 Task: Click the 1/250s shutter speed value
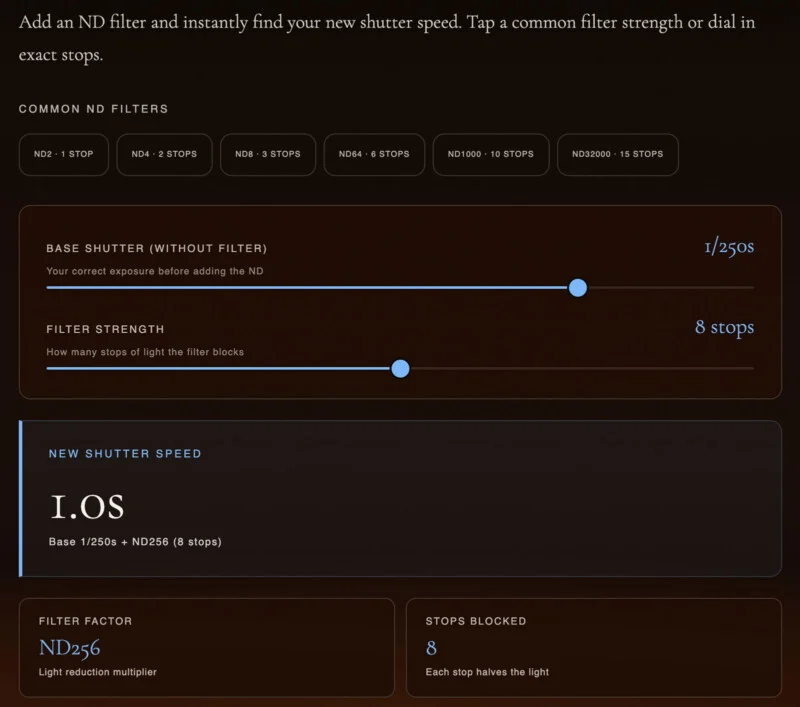(728, 247)
